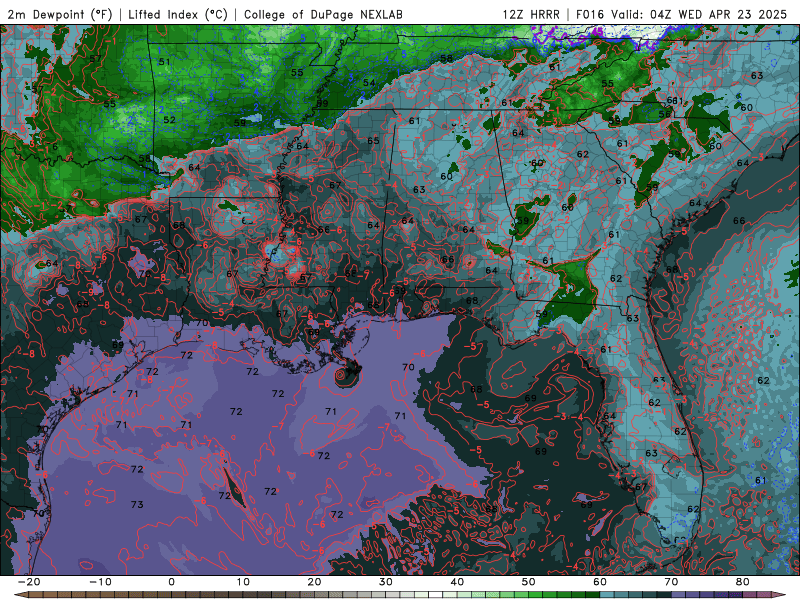800x600 pixels.
Task: Click the 30 tick label on the color scale
Action: point(386,582)
